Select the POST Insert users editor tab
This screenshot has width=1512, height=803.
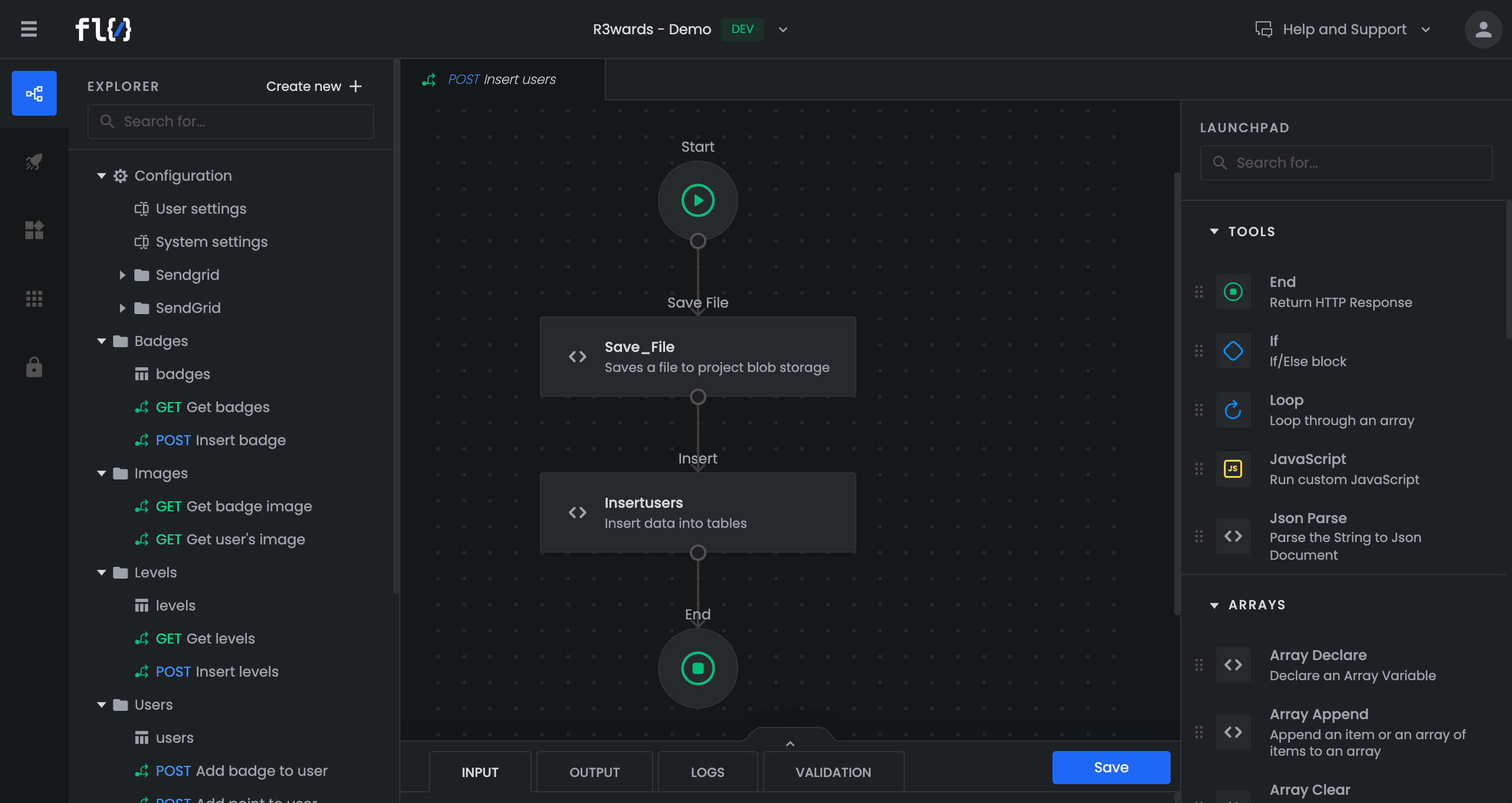[502, 79]
